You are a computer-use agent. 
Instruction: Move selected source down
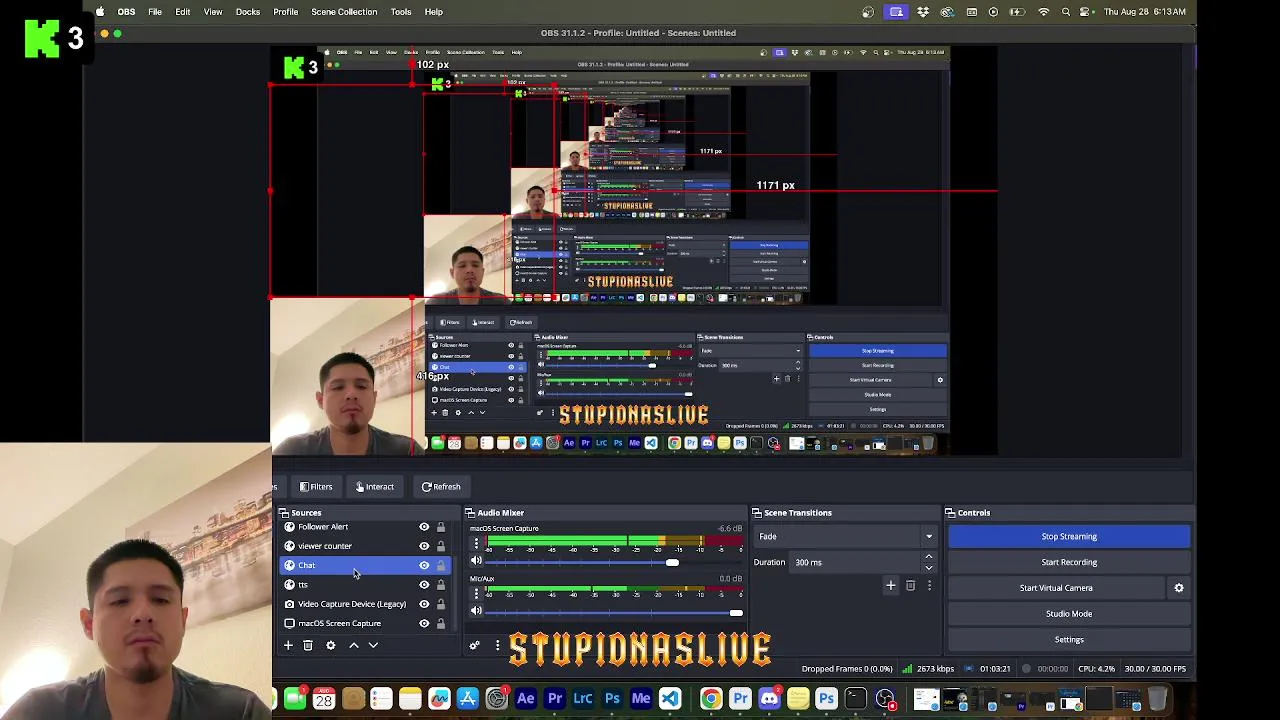click(x=373, y=645)
